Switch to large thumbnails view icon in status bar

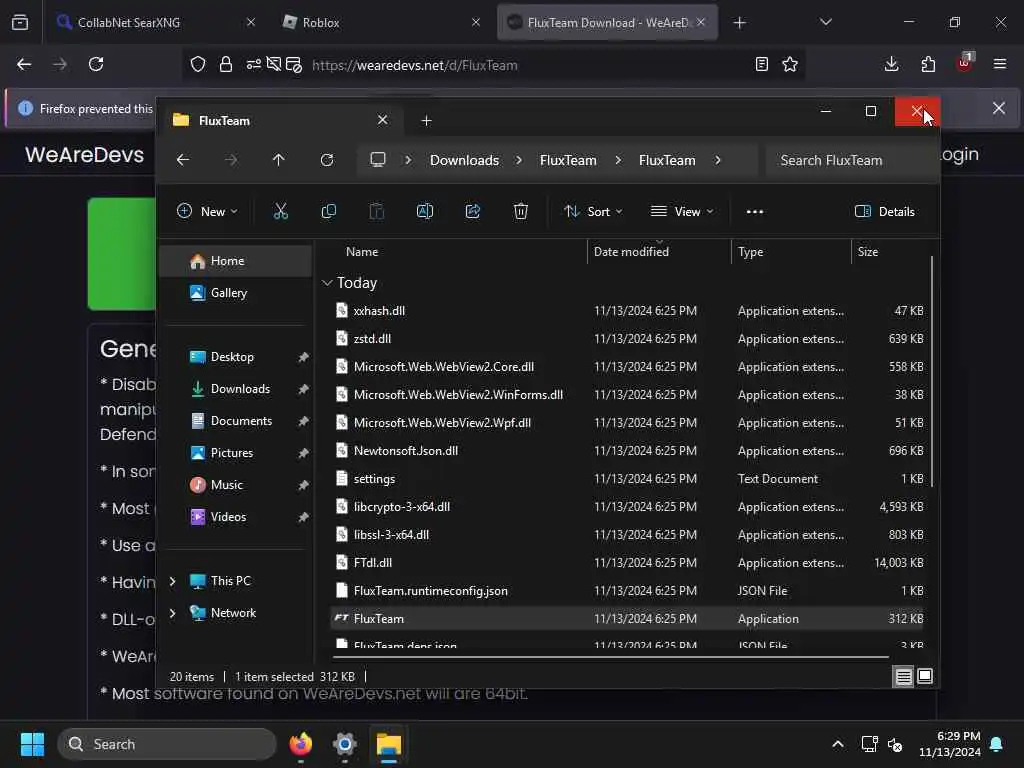[x=925, y=677]
